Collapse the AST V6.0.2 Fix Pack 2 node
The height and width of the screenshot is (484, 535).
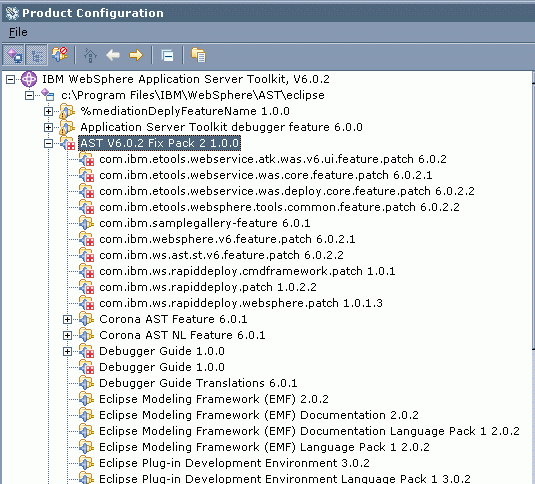point(48,143)
